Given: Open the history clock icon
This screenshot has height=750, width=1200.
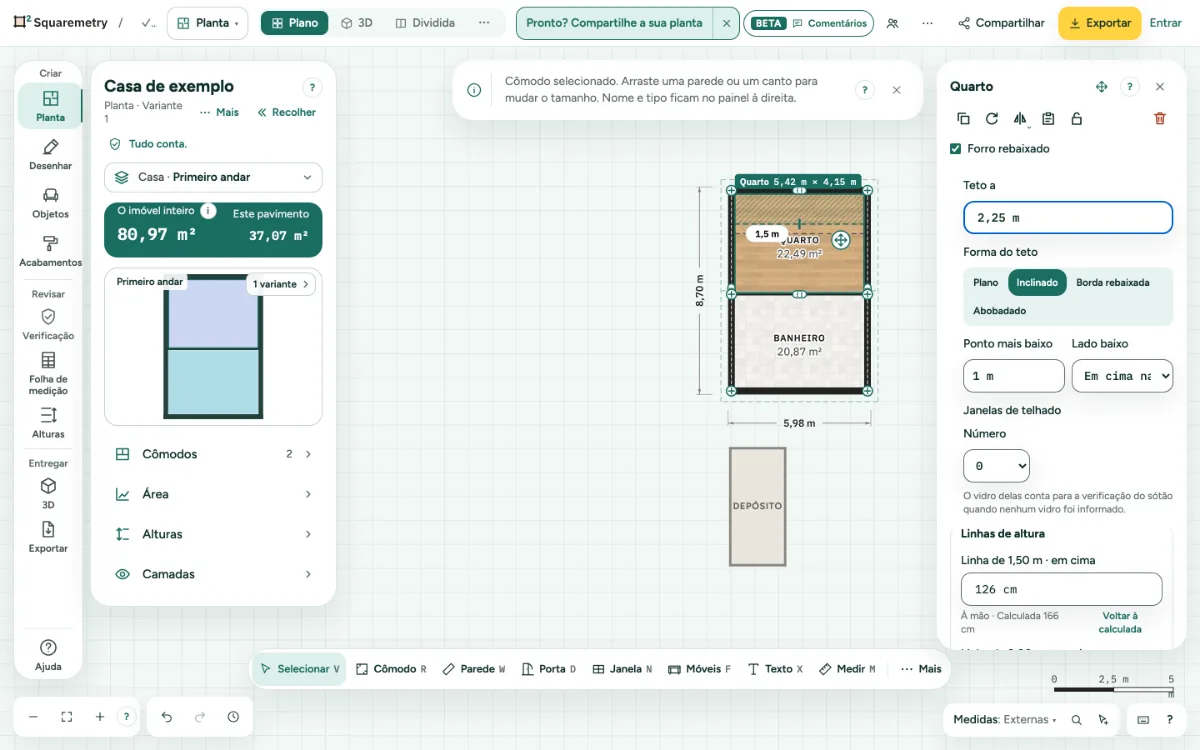Looking at the screenshot, I should 233,717.
